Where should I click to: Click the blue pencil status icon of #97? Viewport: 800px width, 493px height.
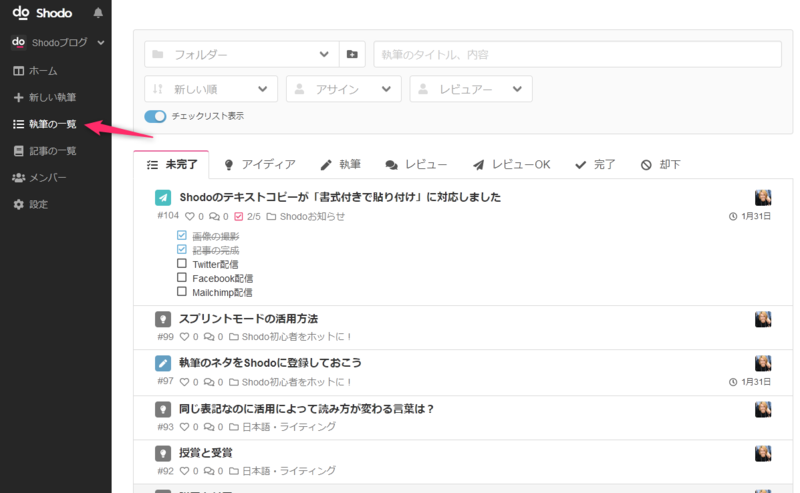pyautogui.click(x=163, y=363)
